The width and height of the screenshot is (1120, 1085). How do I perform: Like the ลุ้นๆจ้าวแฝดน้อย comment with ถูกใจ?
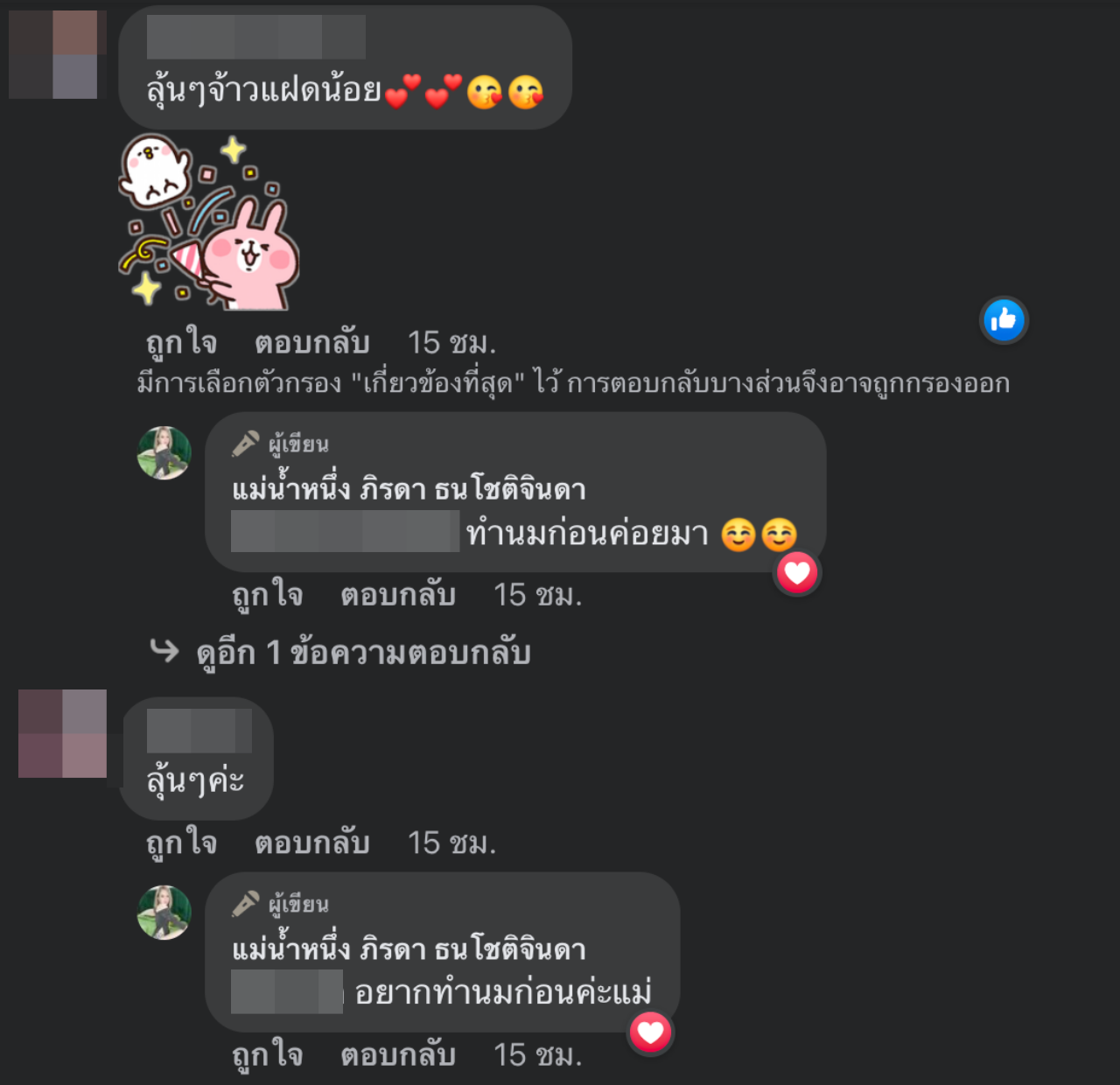pos(181,342)
